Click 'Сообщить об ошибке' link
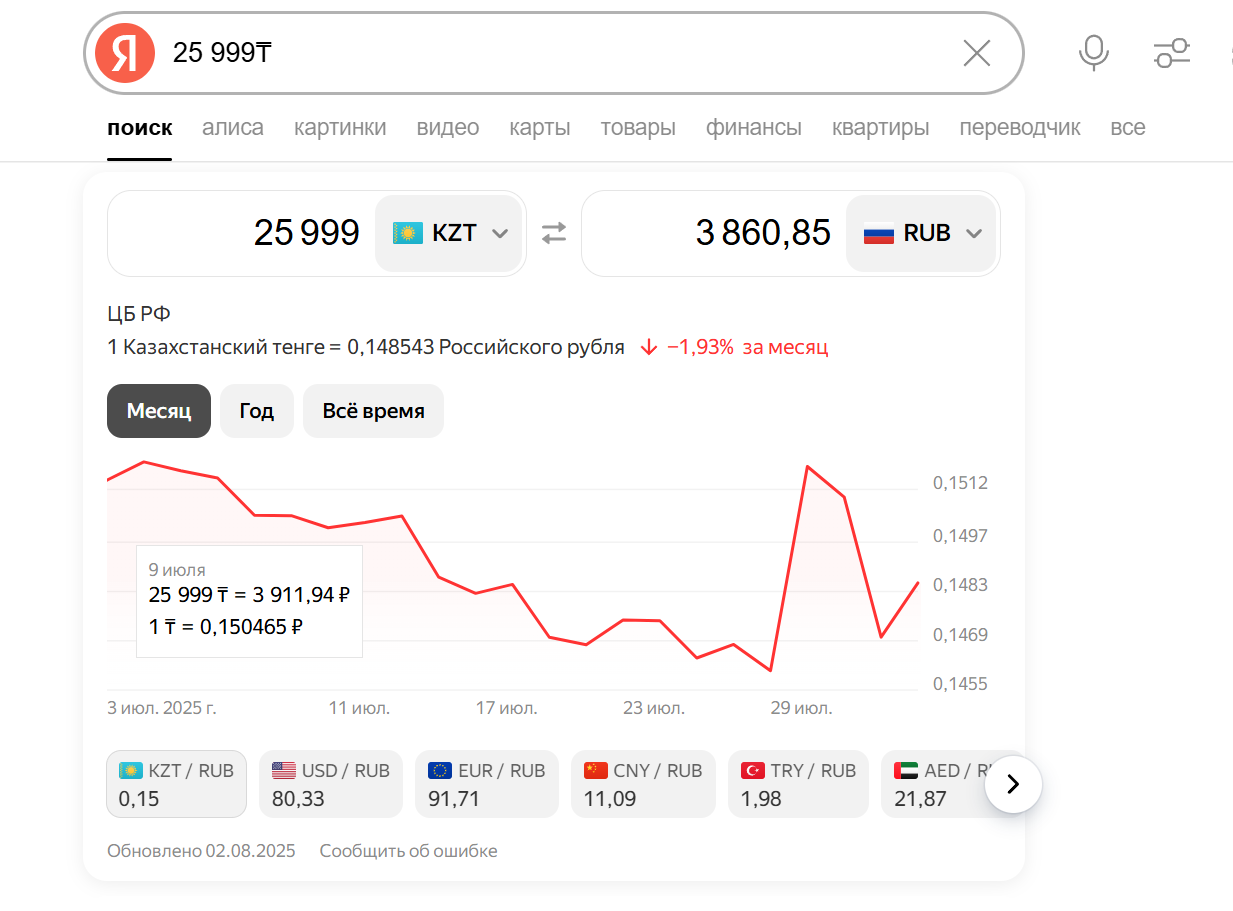The height and width of the screenshot is (911, 1233). click(408, 851)
